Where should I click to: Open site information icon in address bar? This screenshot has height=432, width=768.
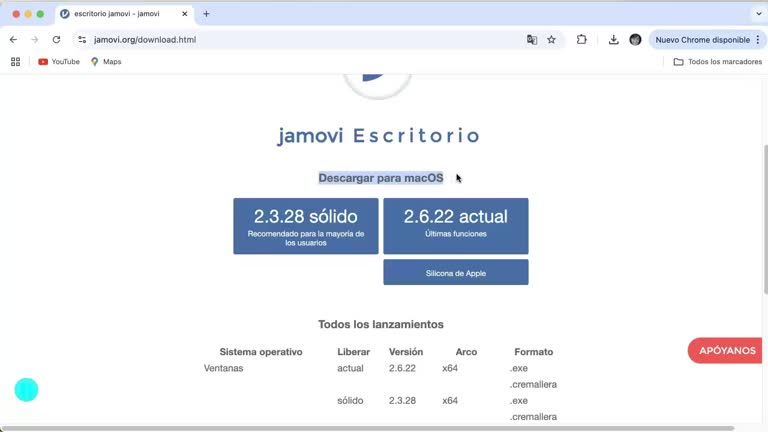point(82,40)
